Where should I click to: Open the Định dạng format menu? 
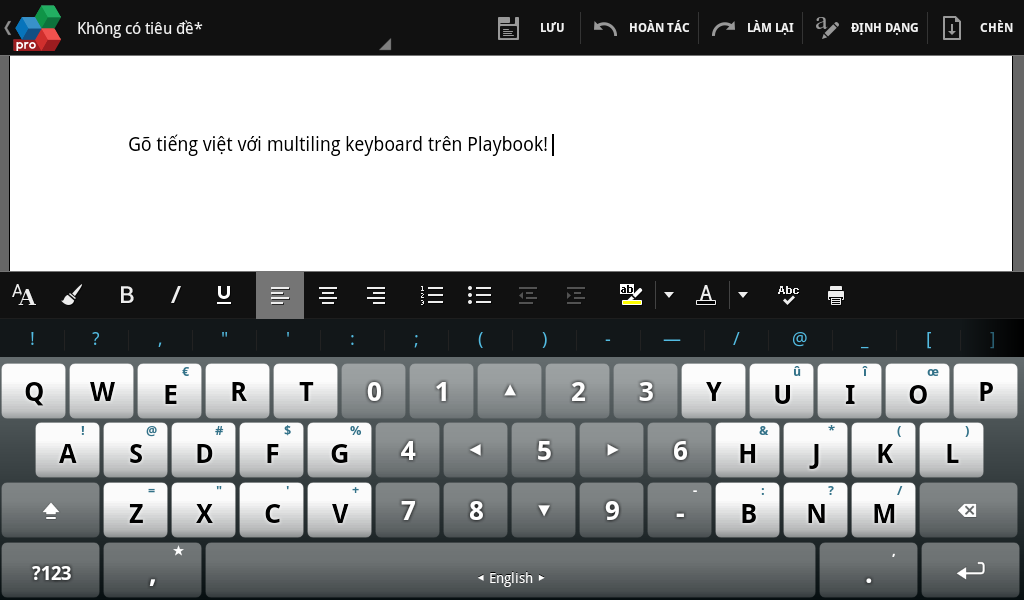867,28
